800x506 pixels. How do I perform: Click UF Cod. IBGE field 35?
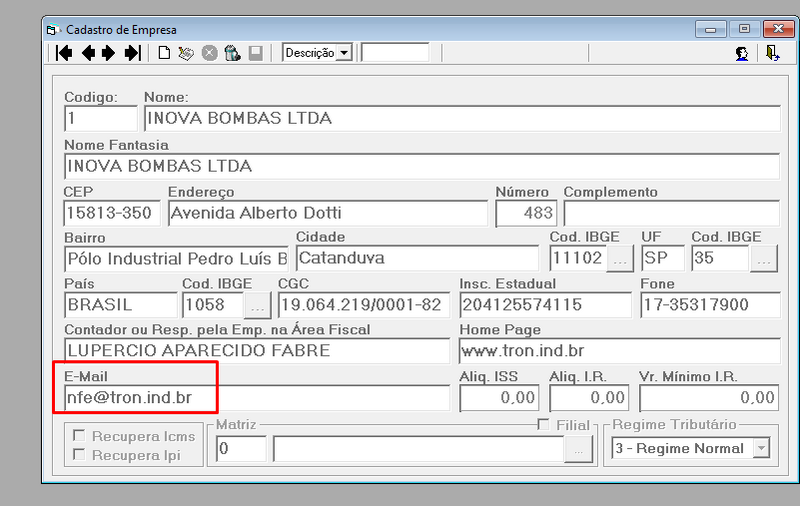pyautogui.click(x=721, y=258)
